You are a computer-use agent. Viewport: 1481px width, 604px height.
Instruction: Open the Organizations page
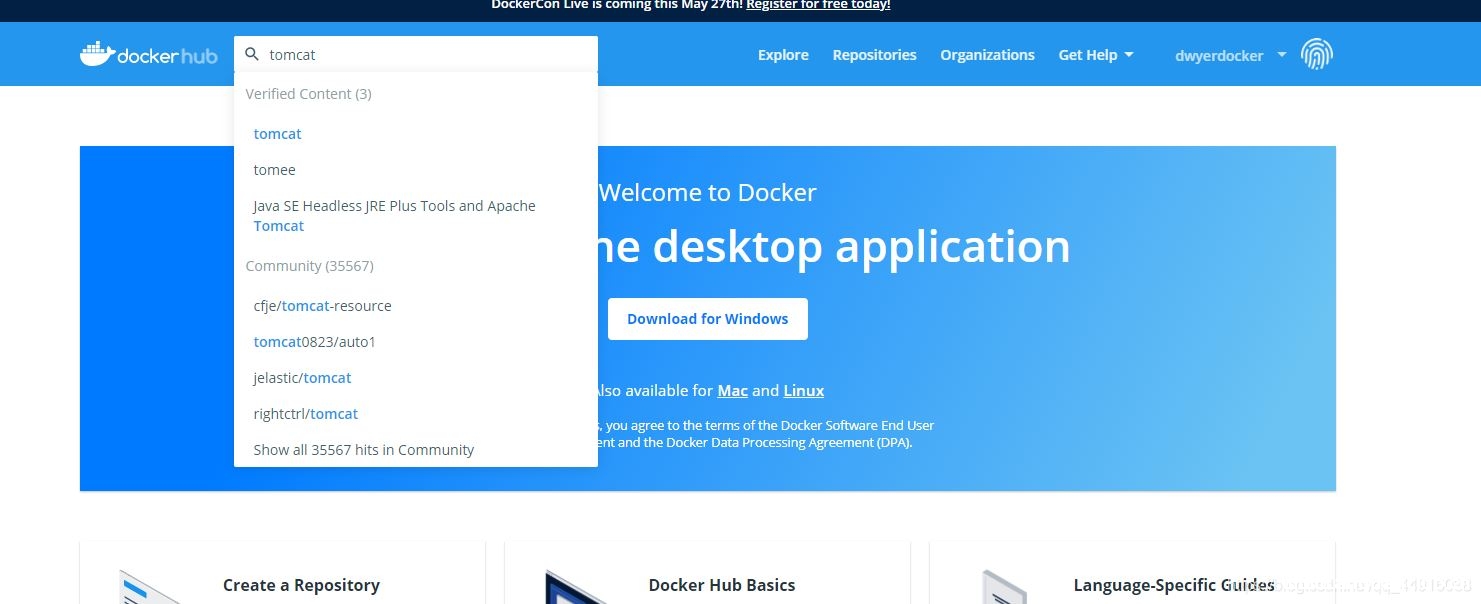click(987, 55)
